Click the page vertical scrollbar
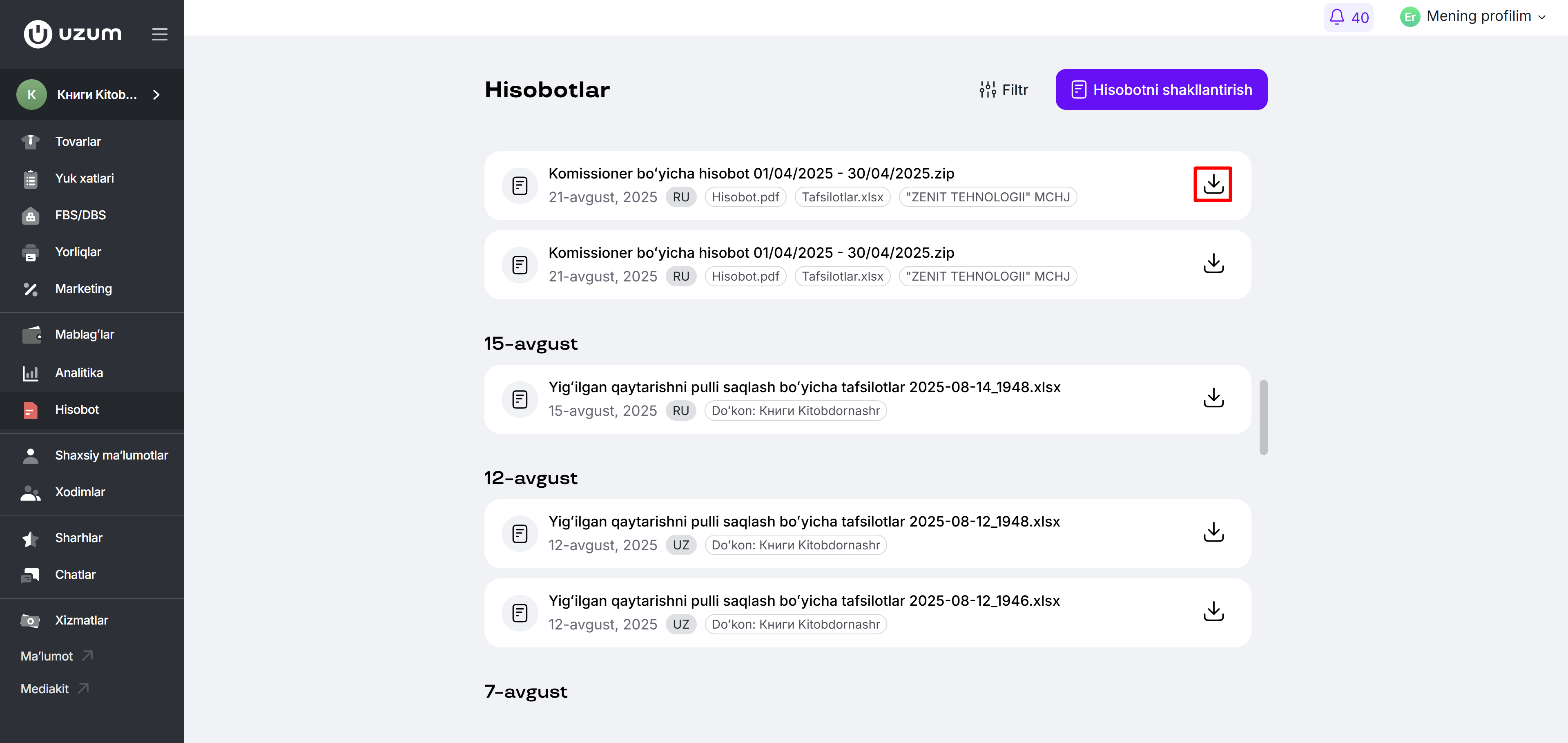 pos(1263,417)
